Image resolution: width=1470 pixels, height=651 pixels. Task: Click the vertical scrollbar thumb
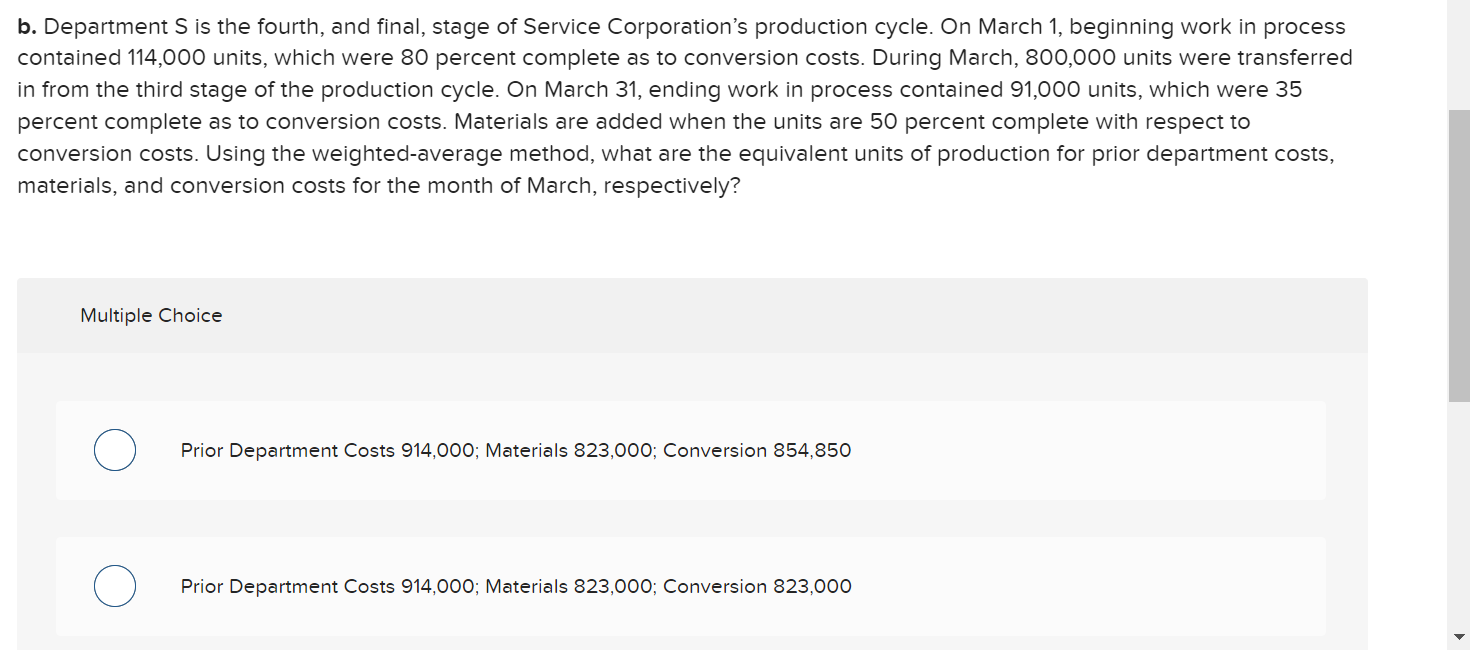click(1459, 255)
